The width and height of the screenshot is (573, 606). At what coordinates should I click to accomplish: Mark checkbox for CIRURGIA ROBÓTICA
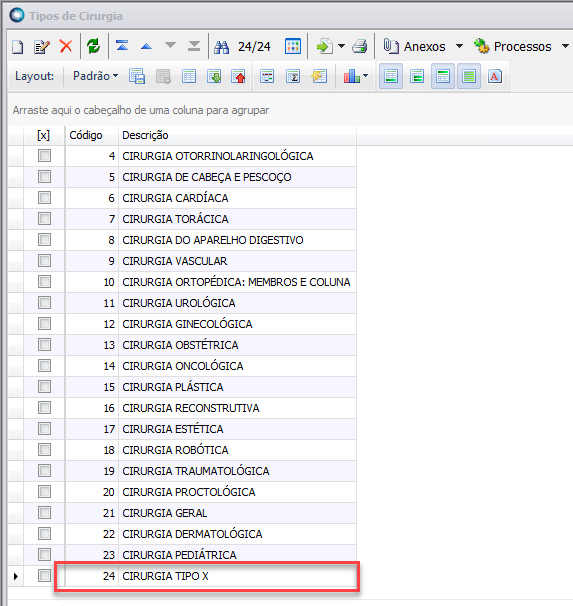click(44, 449)
